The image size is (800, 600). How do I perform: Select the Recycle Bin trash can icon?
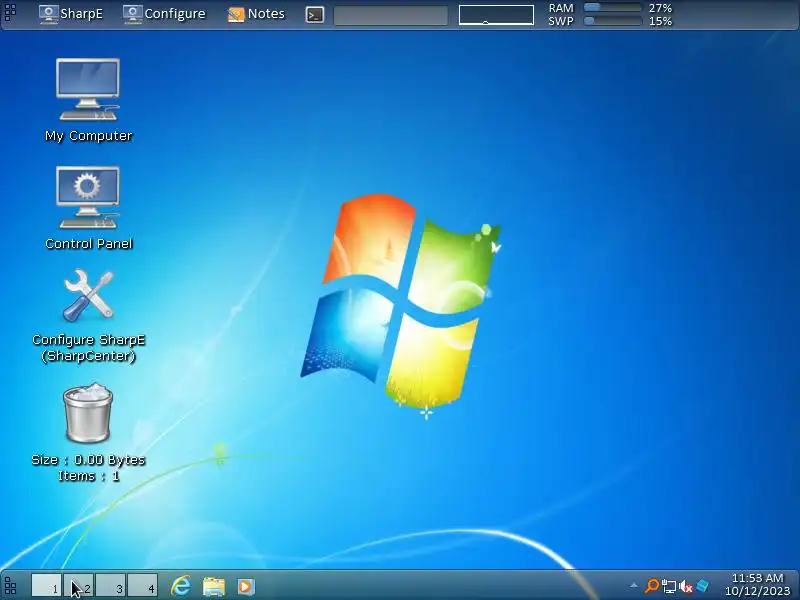[88, 413]
